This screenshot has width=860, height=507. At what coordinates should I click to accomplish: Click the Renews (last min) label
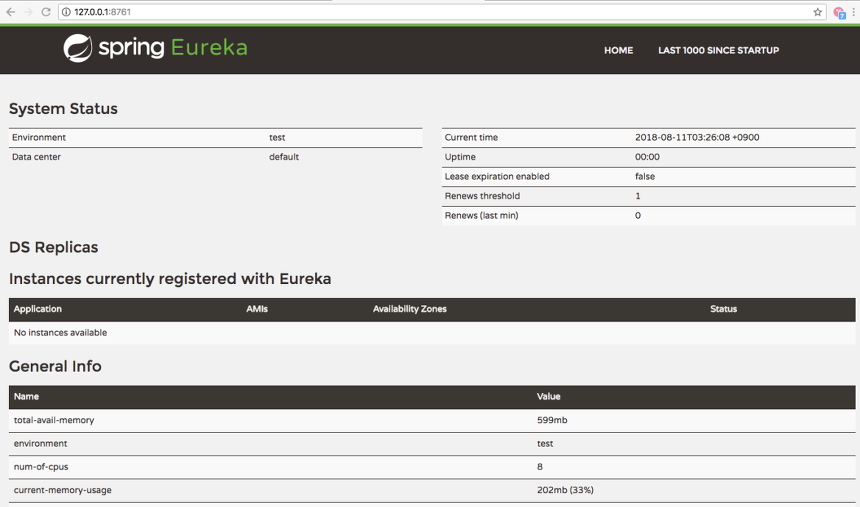tap(482, 216)
